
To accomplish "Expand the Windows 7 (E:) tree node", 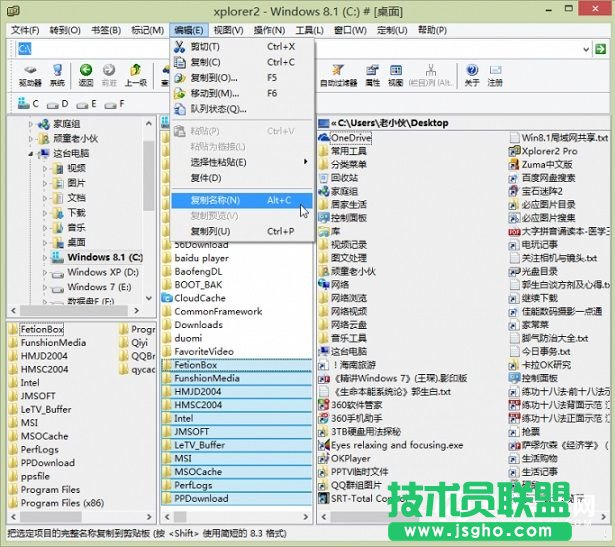I will click(44, 287).
